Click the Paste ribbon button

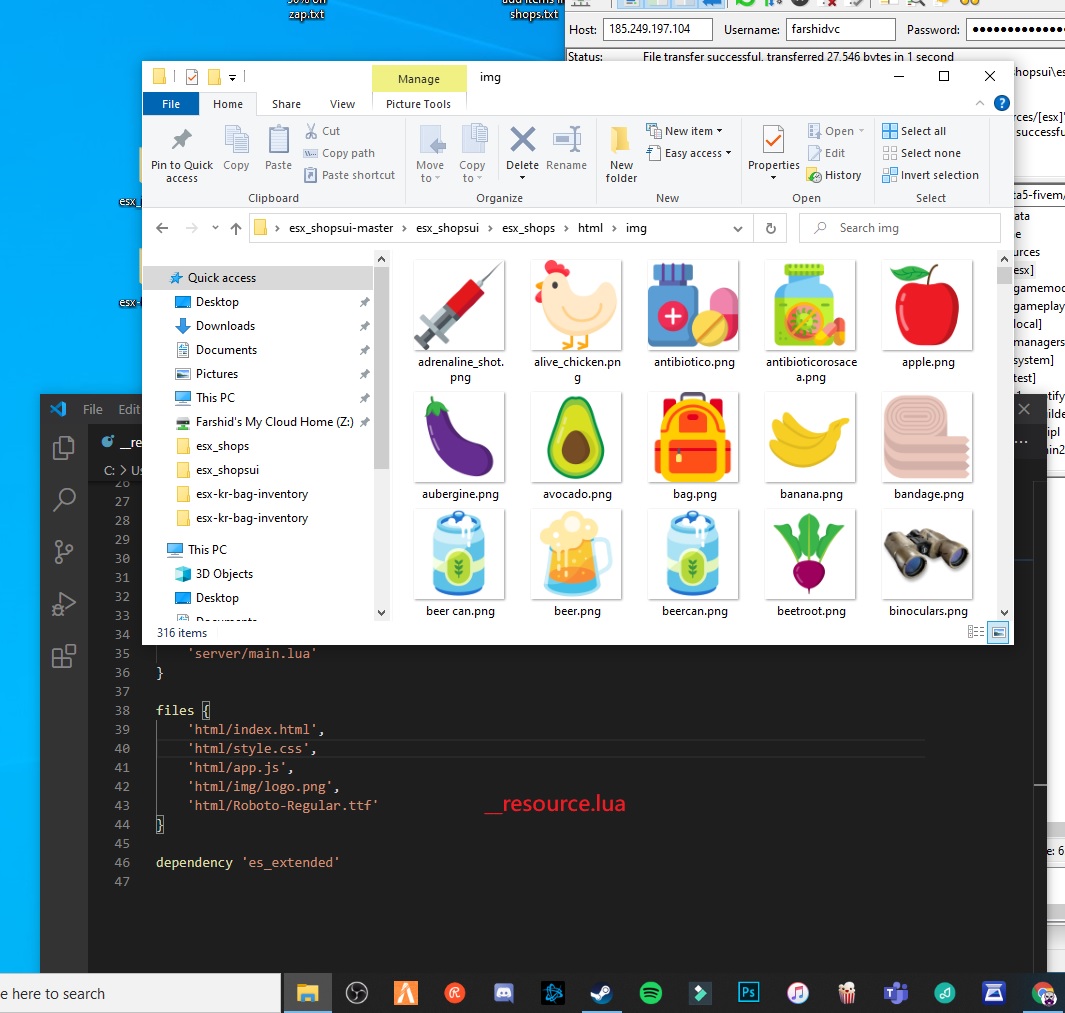tap(278, 148)
